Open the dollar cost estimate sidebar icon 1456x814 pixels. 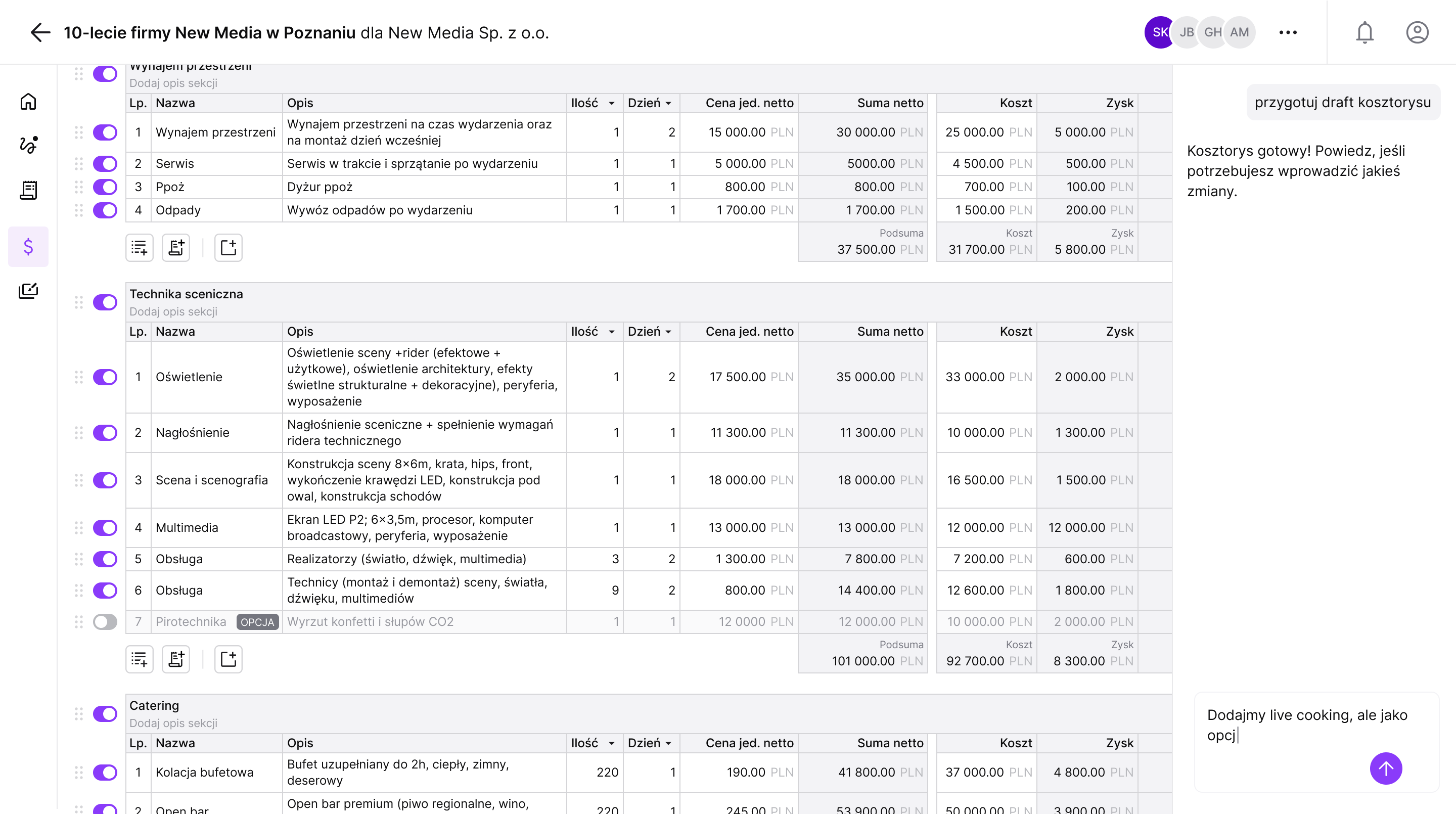[x=28, y=246]
